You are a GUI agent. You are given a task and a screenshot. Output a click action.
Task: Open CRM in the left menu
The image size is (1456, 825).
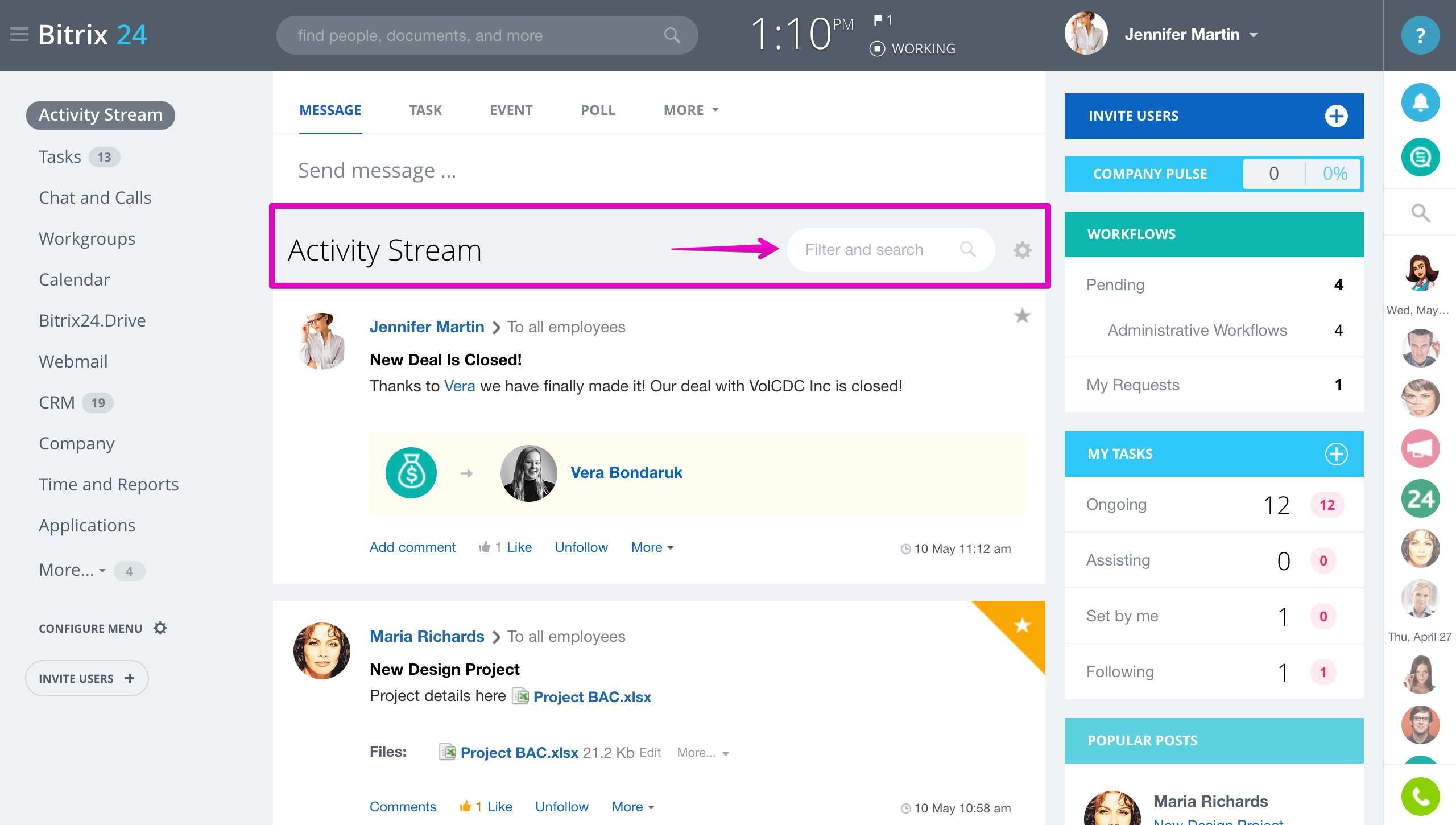click(x=57, y=403)
